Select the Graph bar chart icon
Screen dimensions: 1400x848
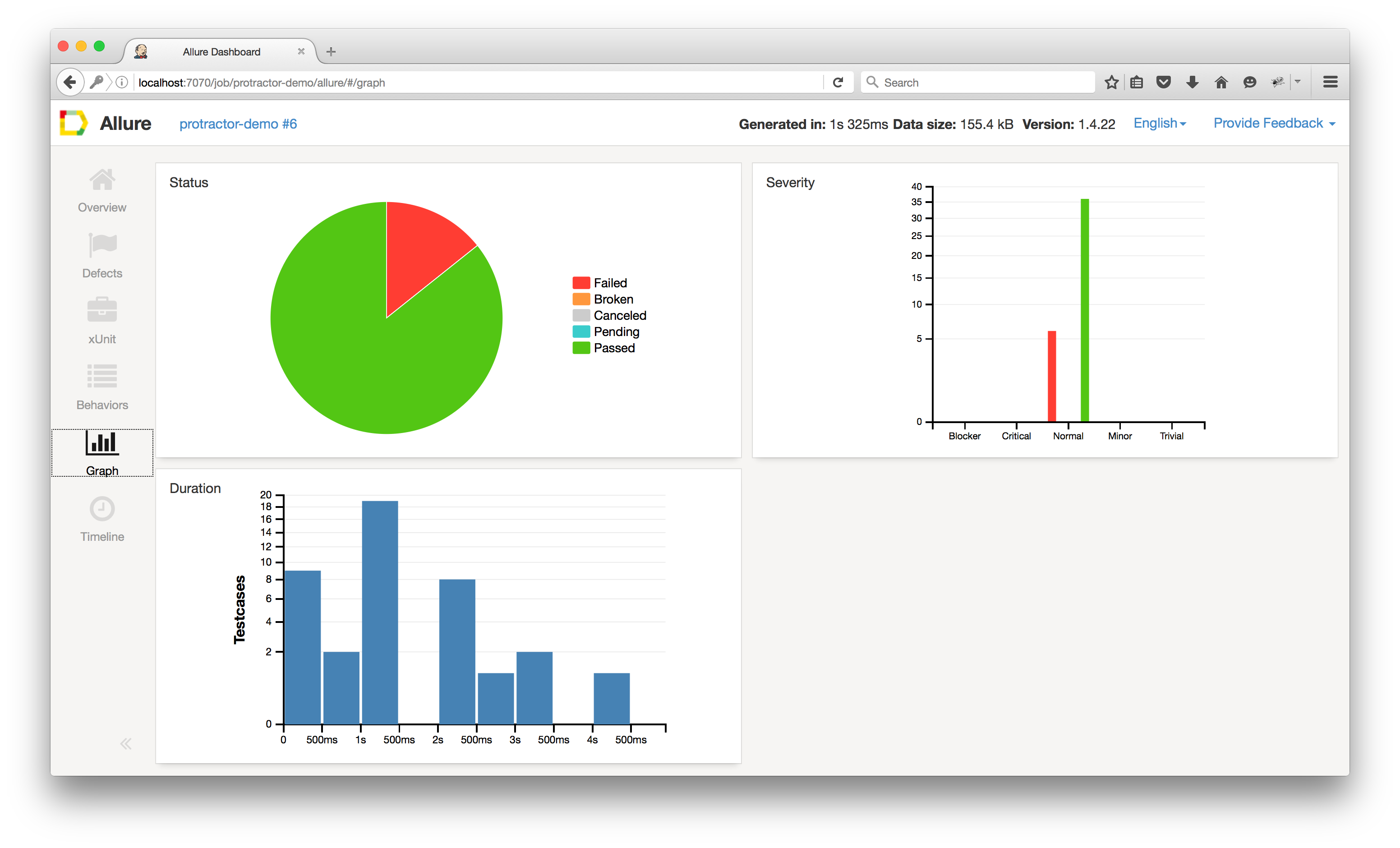[x=102, y=443]
